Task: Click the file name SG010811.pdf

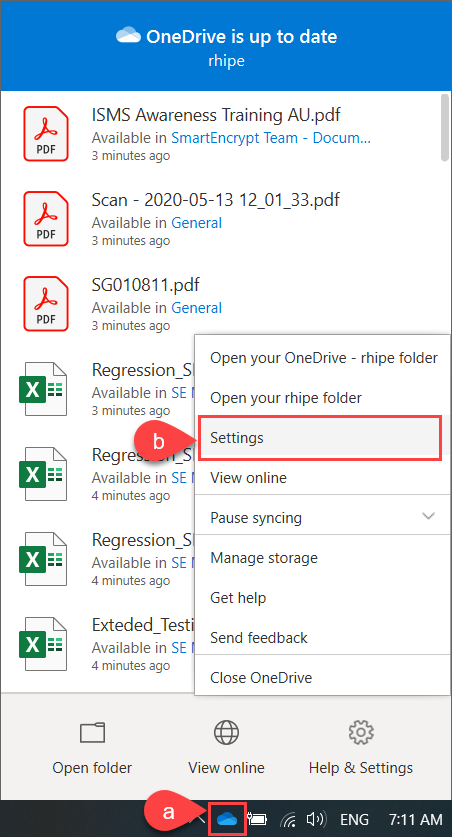Action: 146,285
